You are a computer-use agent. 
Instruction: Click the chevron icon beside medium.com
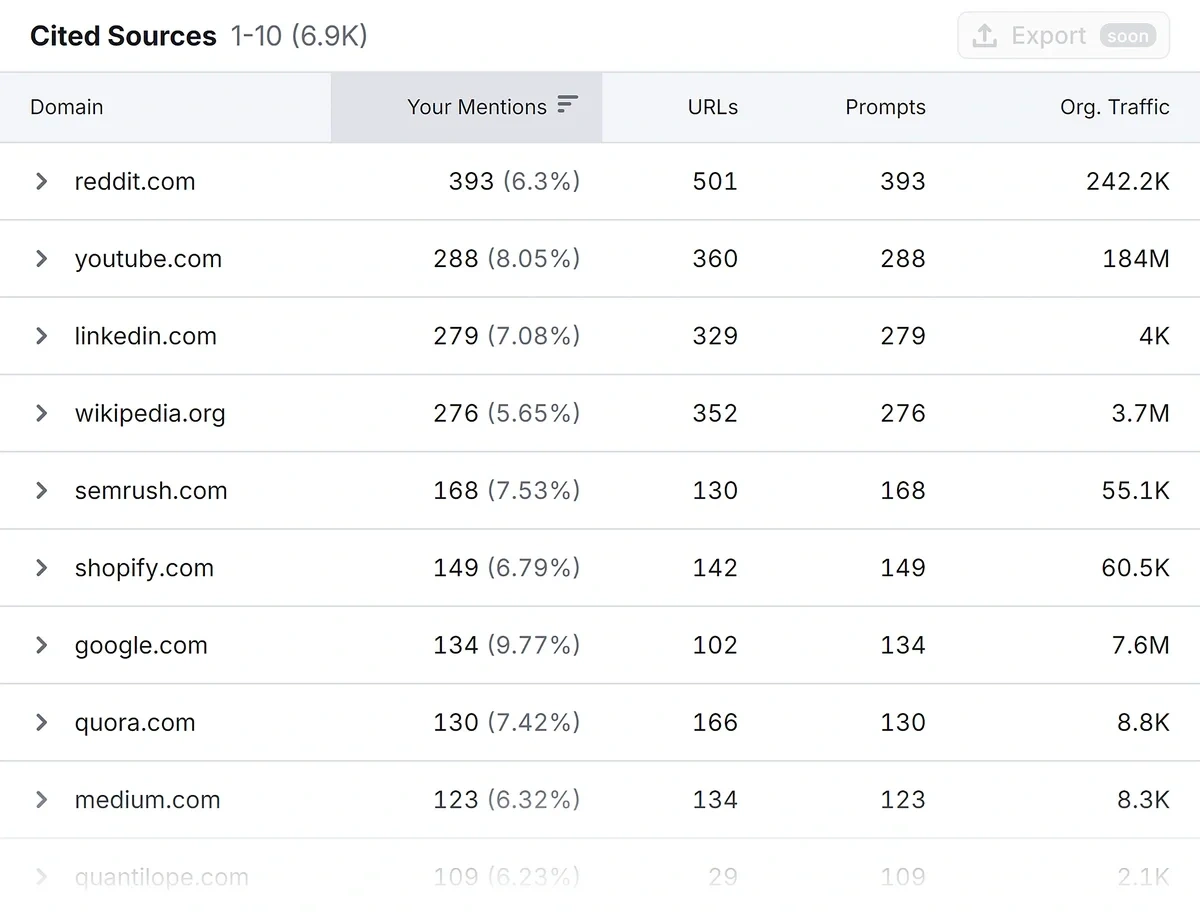pos(40,800)
